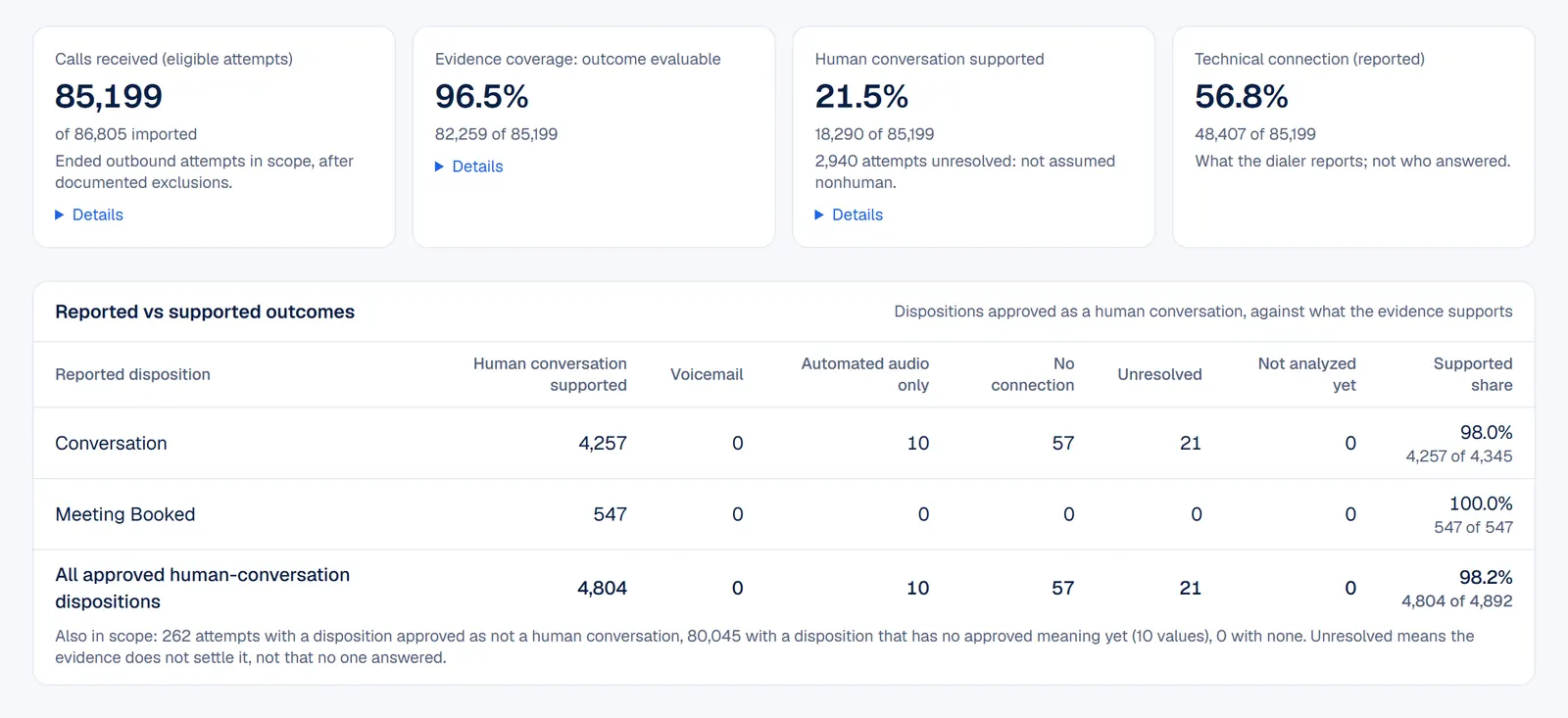This screenshot has height=718, width=1568.
Task: Click the 'No connection' column header
Action: (1033, 374)
